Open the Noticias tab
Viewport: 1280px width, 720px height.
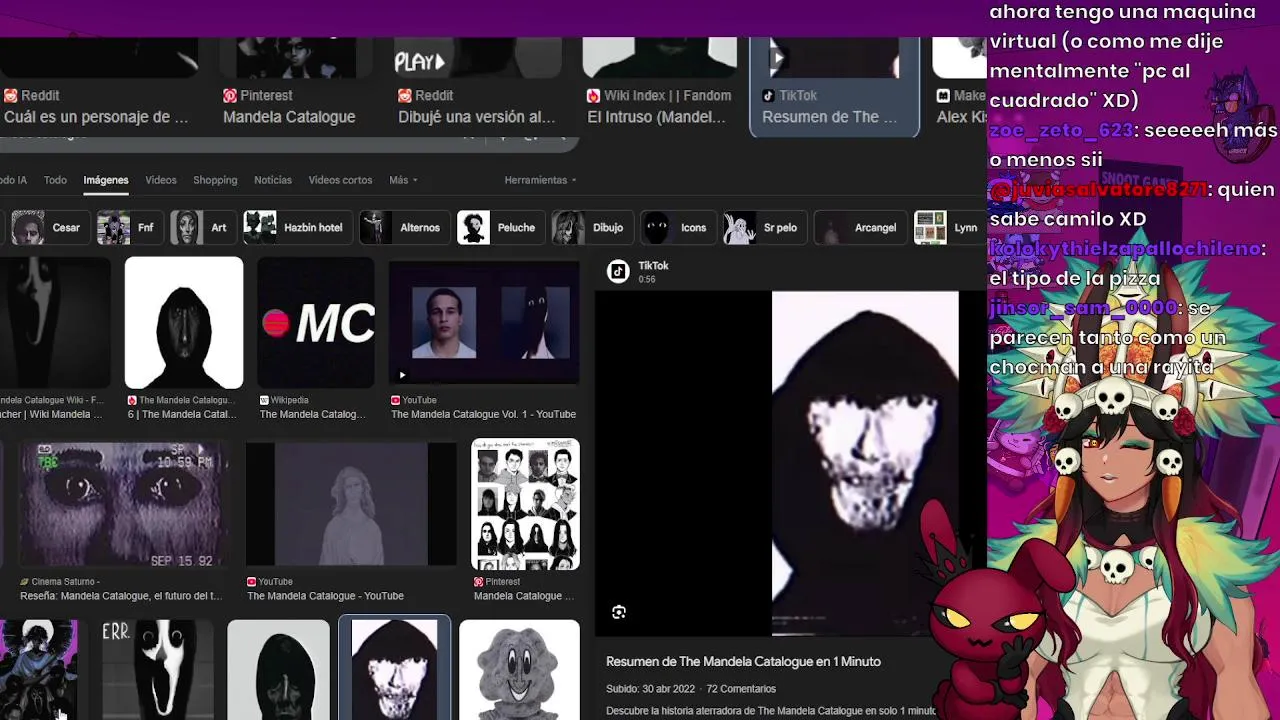[x=273, y=180]
